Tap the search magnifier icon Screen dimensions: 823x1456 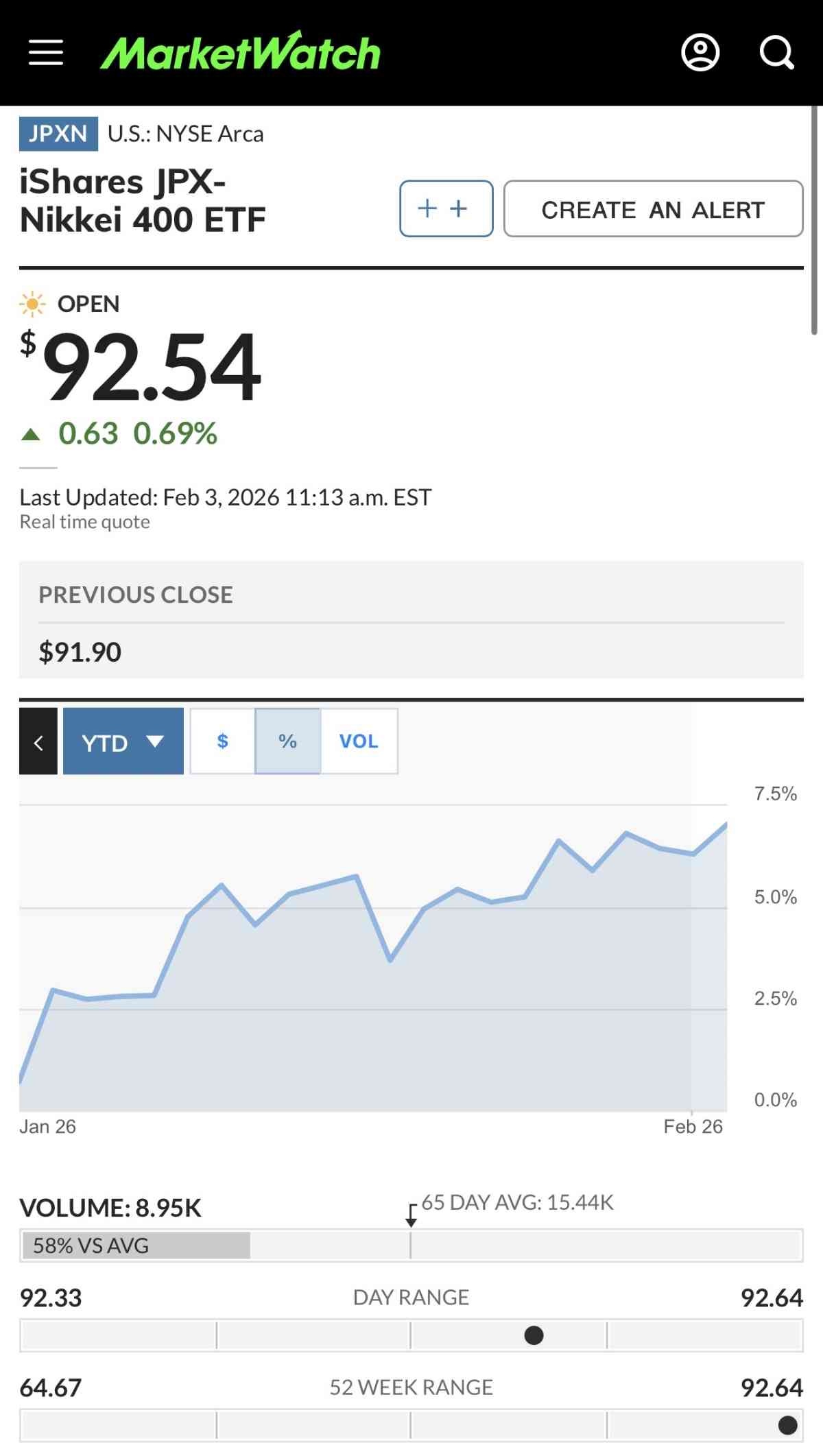[x=776, y=53]
